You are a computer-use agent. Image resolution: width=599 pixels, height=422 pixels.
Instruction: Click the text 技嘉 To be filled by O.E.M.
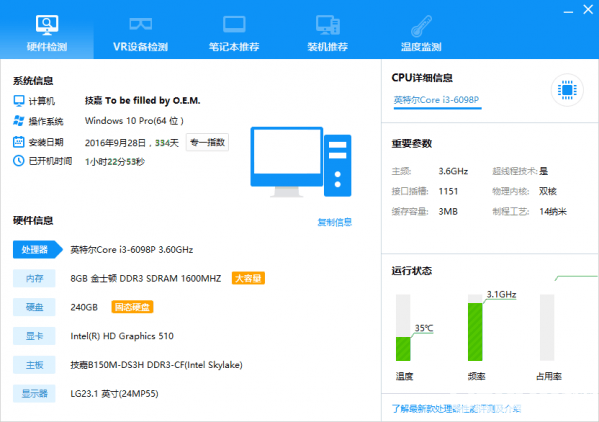pos(142,100)
